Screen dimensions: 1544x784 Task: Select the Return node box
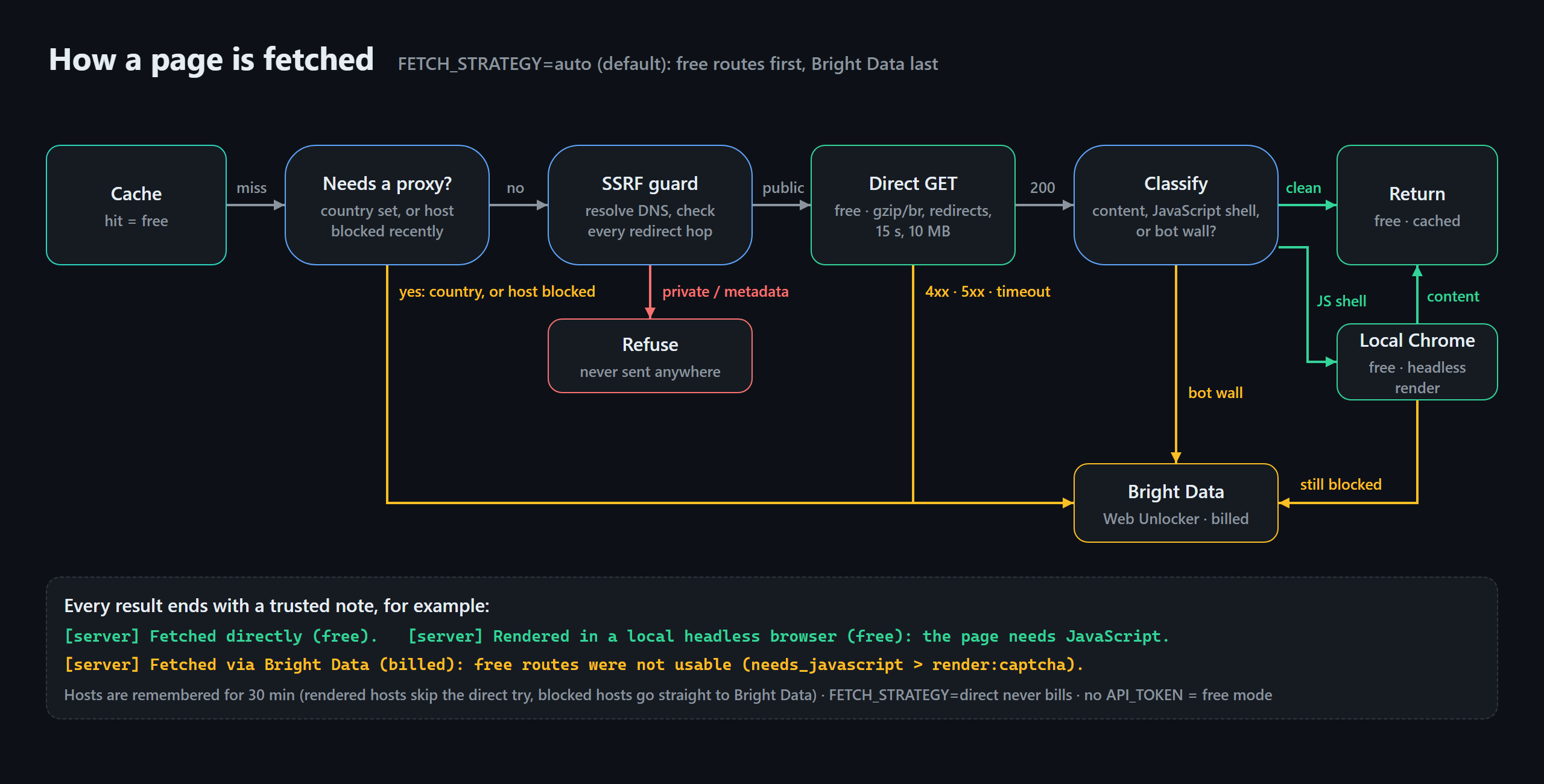tap(1417, 205)
